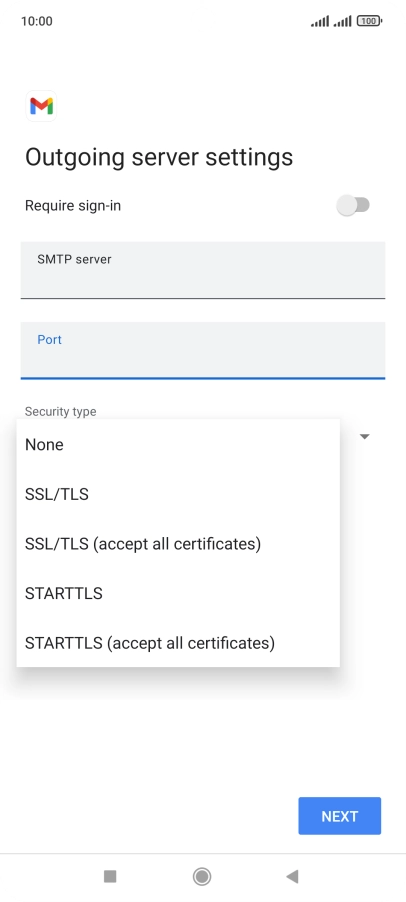Tap the battery indicator in status bar
The width and height of the screenshot is (406, 902).
coord(369,21)
